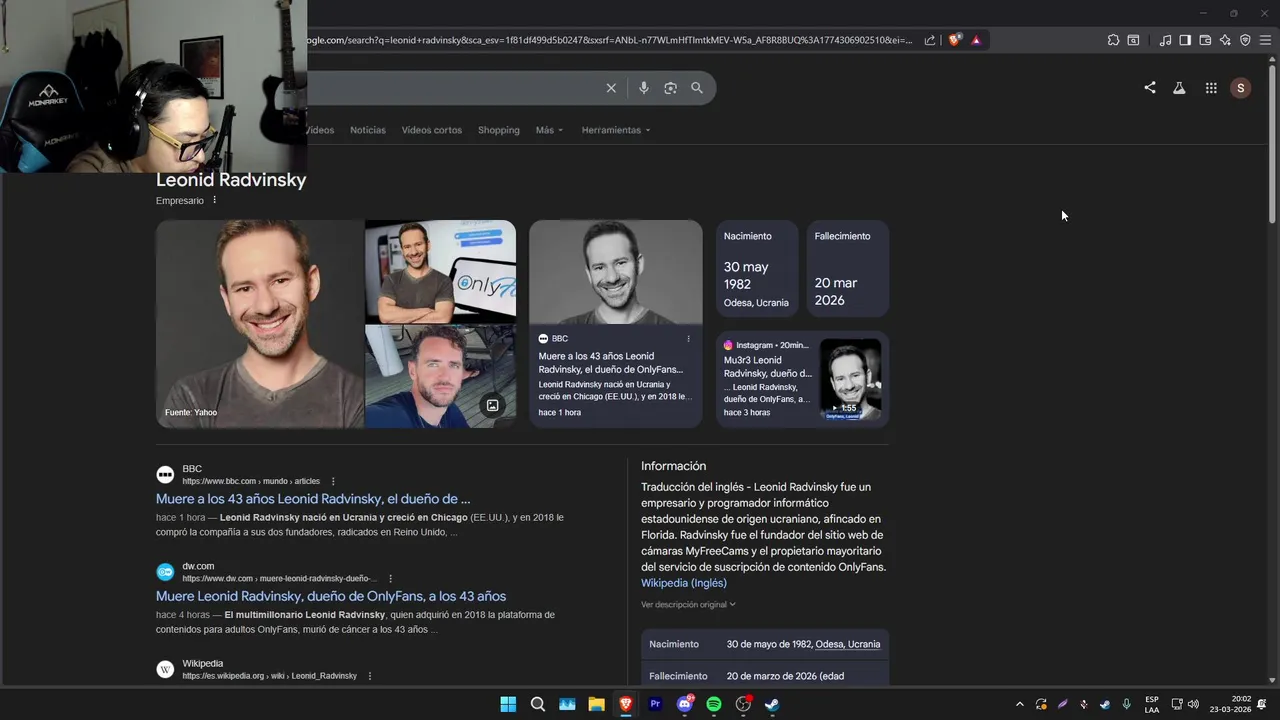Click the search magnifier button
The image size is (1280, 720).
click(x=697, y=88)
